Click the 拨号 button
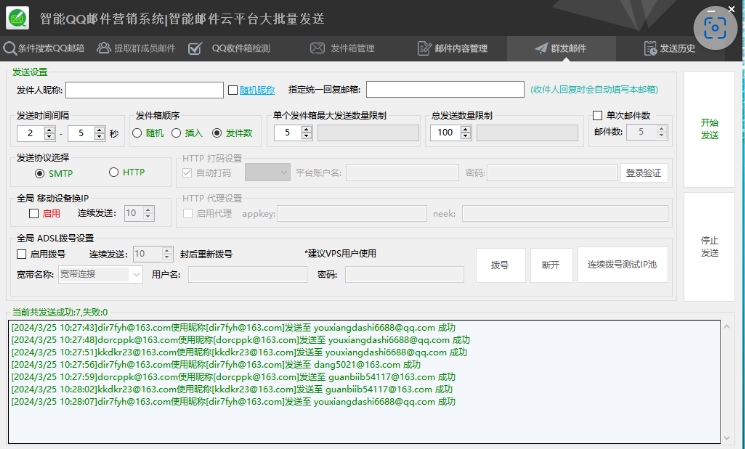Viewport: 745px width, 449px height. click(x=501, y=265)
